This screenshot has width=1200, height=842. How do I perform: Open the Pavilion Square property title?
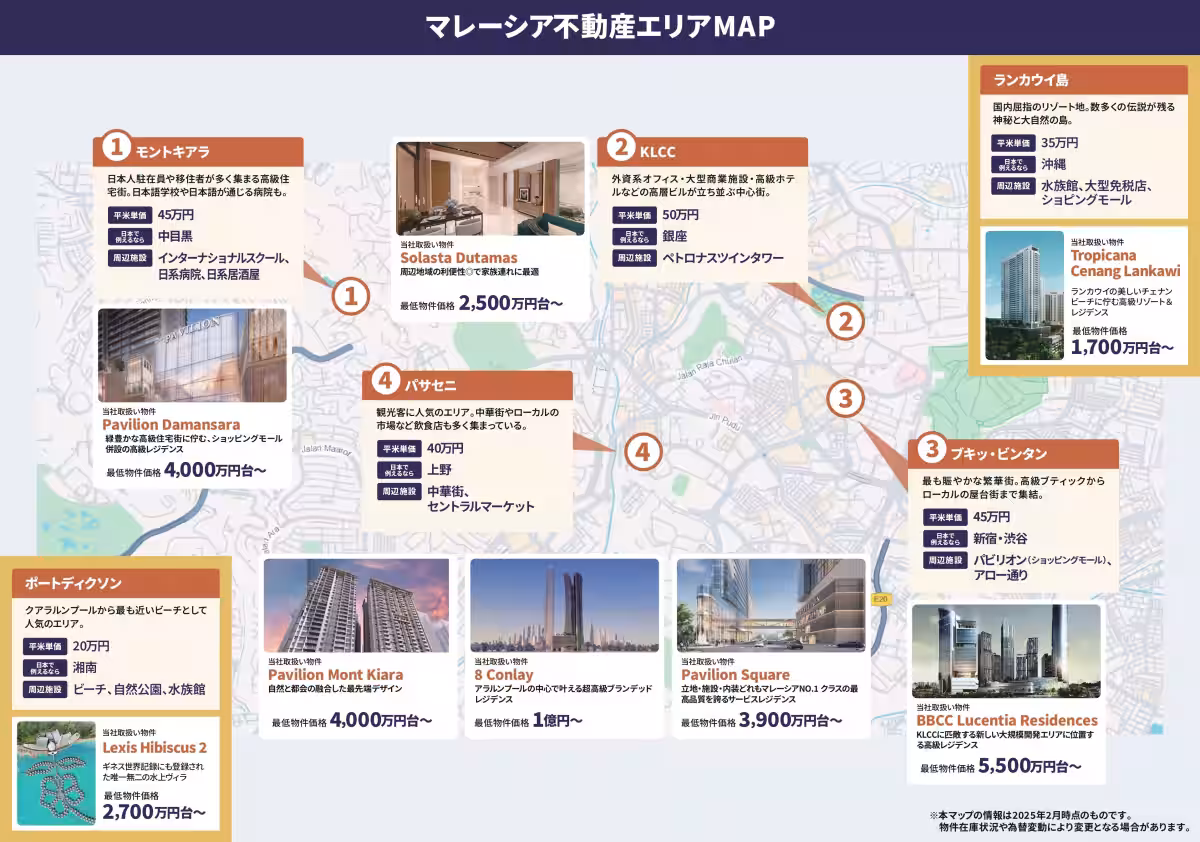735,675
